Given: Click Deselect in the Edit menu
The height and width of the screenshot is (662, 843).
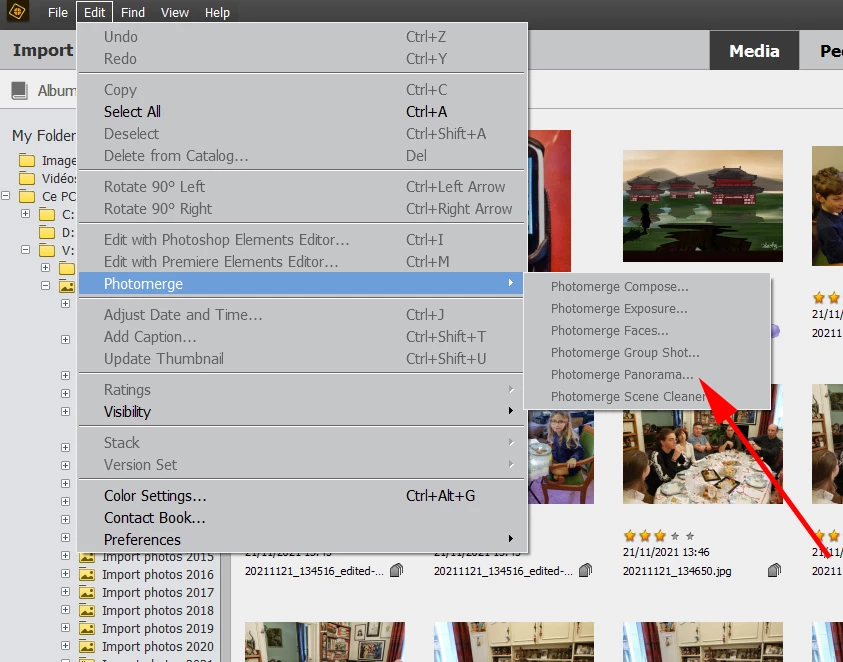Looking at the screenshot, I should click(302, 133).
